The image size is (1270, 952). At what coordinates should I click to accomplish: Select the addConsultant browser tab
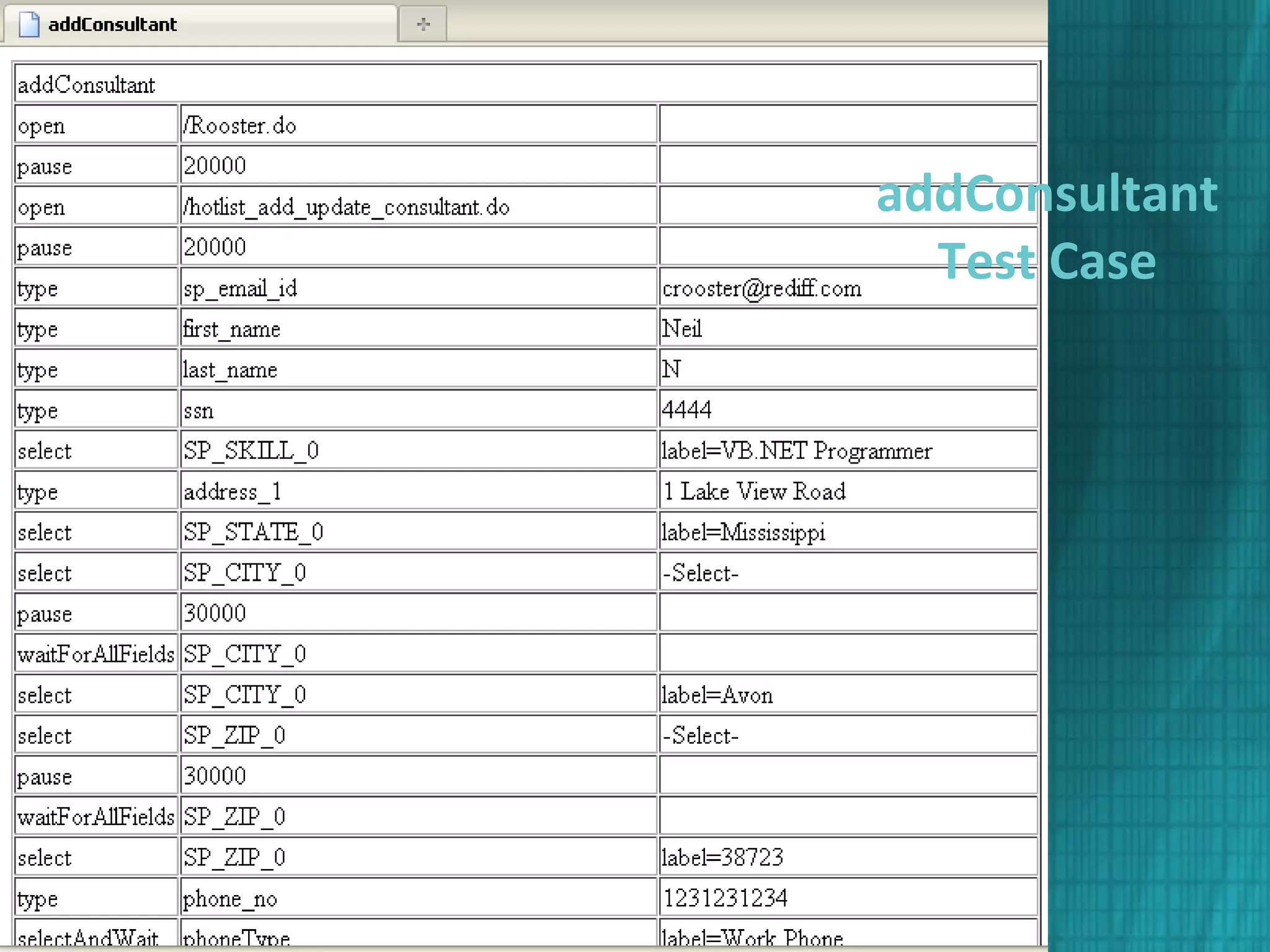200,24
